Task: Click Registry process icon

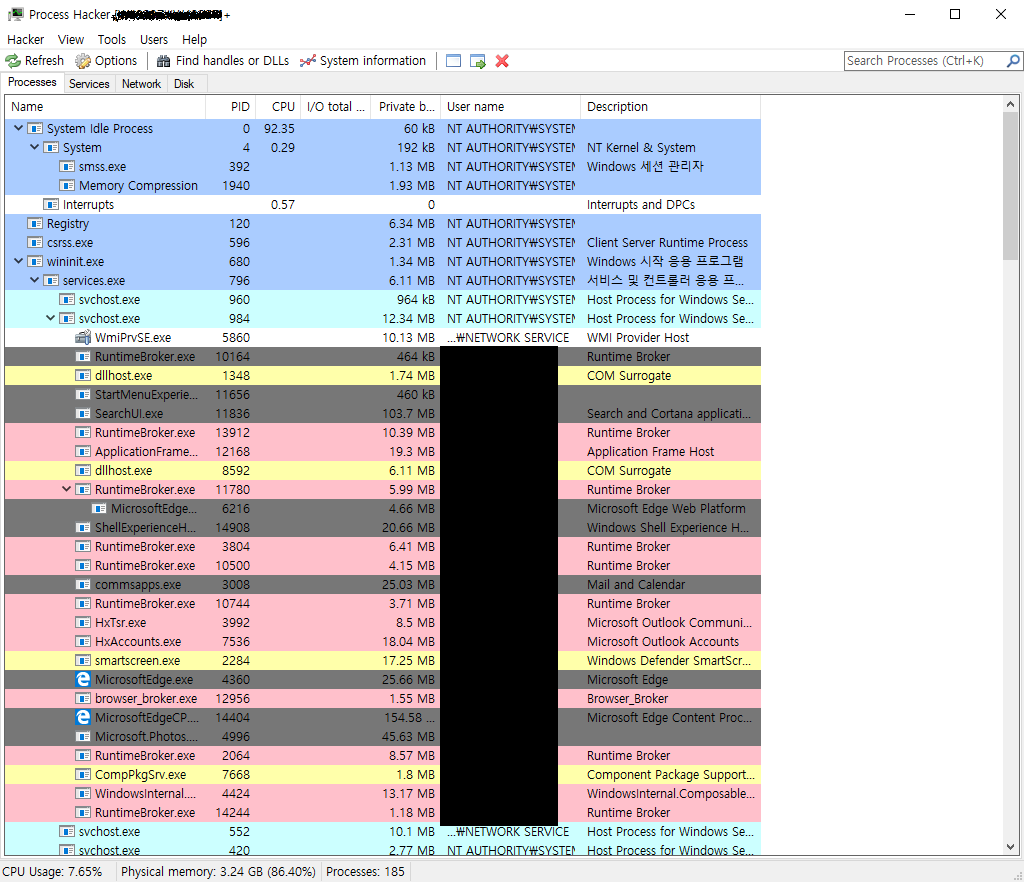Action: click(35, 223)
